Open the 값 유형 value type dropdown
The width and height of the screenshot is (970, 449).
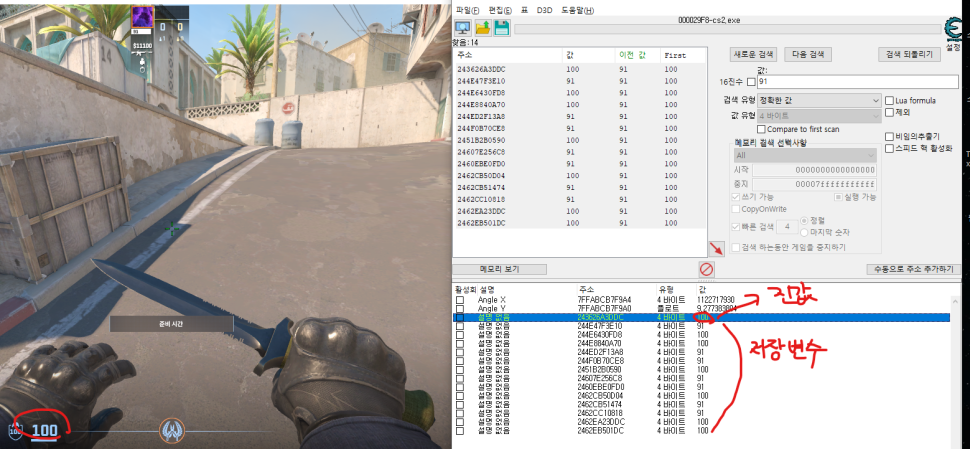coord(820,116)
